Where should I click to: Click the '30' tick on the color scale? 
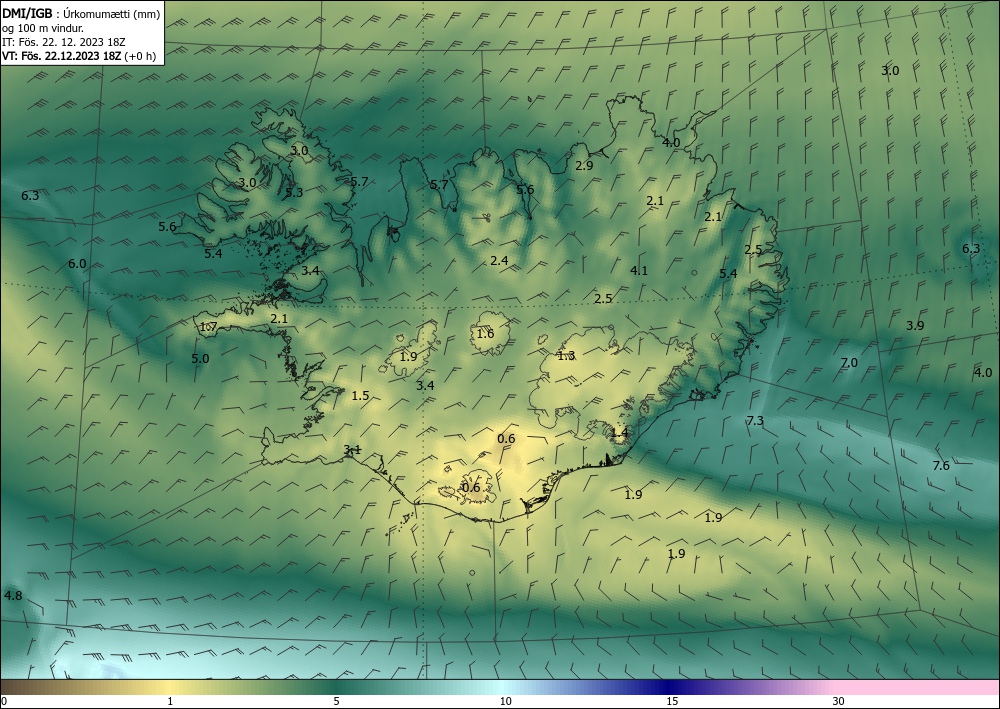[x=839, y=701]
